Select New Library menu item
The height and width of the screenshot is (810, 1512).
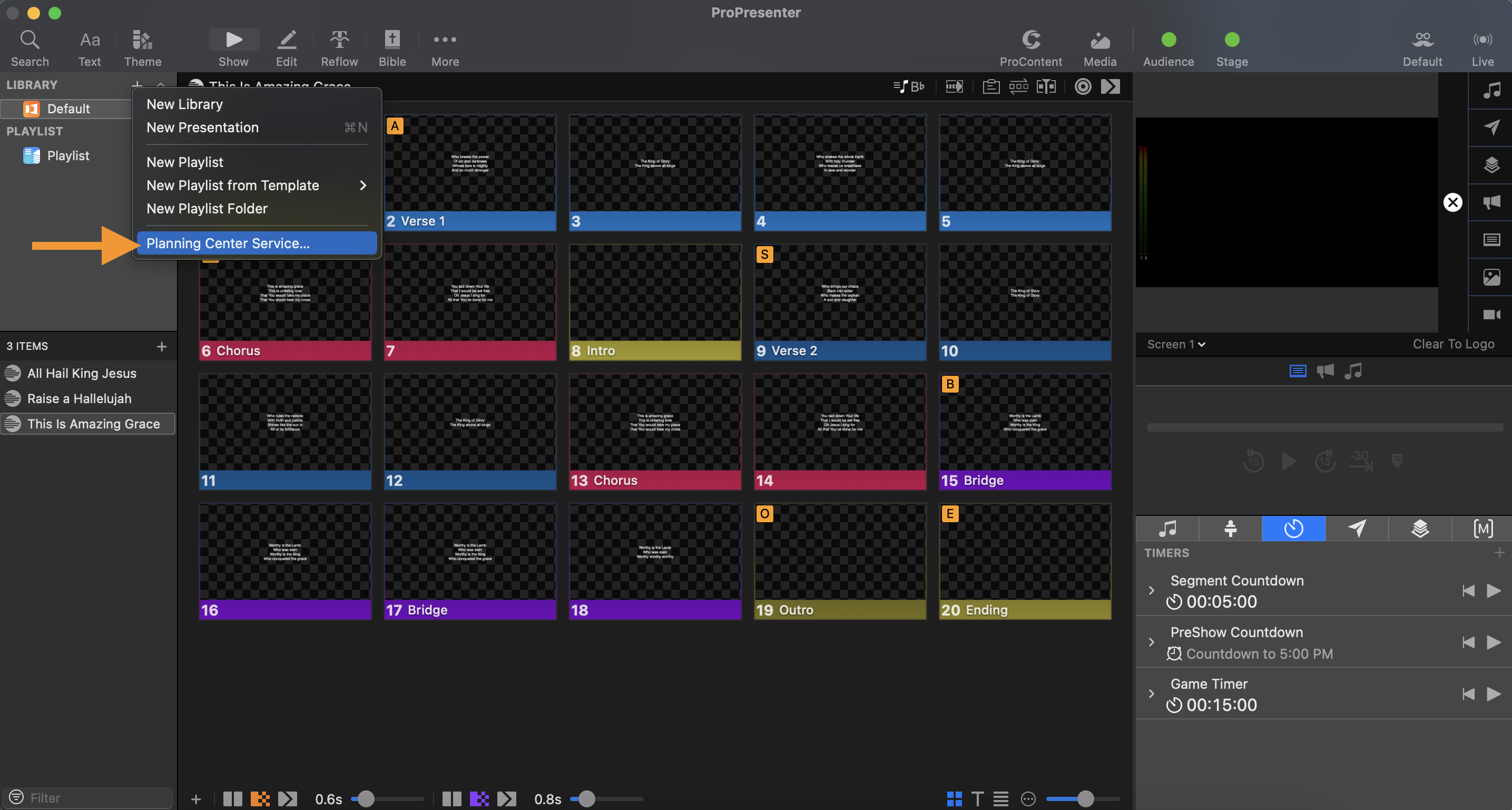click(x=257, y=104)
